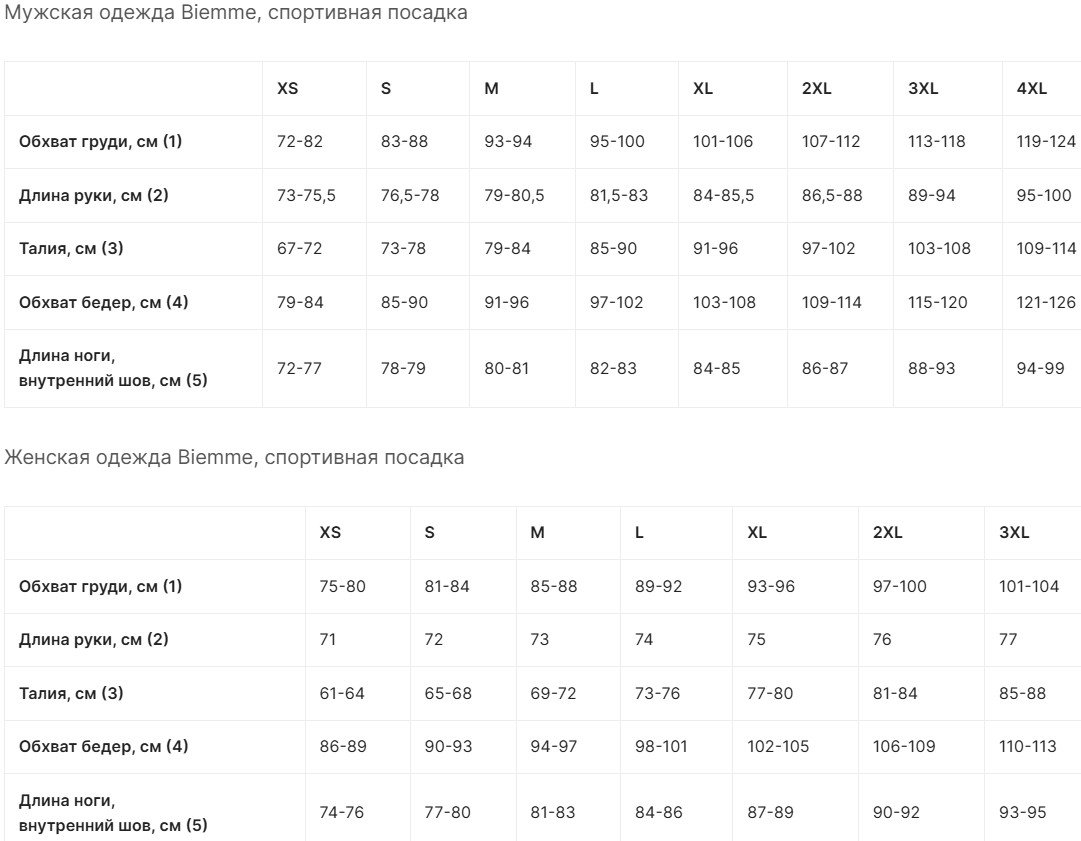The height and width of the screenshot is (841, 1081).
Task: Click men's Длина руки row label
Action: click(x=94, y=195)
